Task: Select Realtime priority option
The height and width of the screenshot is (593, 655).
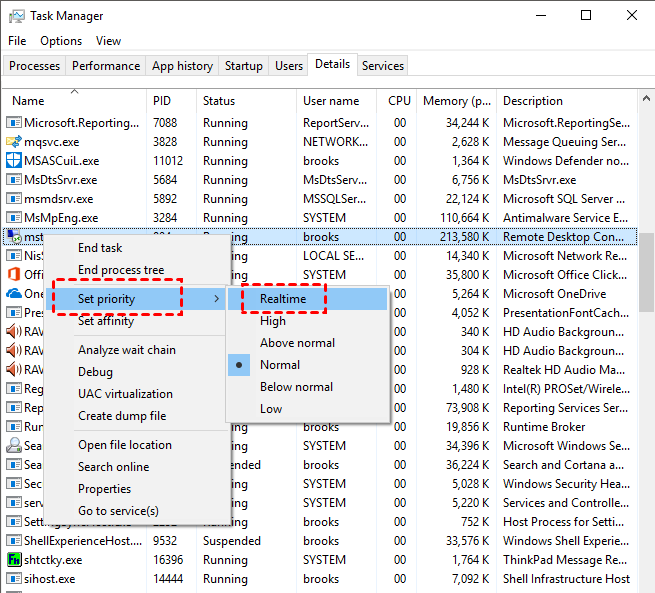Action: [x=283, y=299]
